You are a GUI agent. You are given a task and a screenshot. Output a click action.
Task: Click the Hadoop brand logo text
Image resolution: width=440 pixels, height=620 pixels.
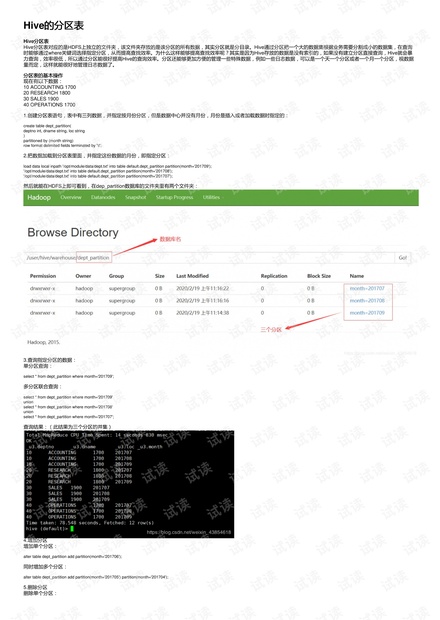(39, 197)
